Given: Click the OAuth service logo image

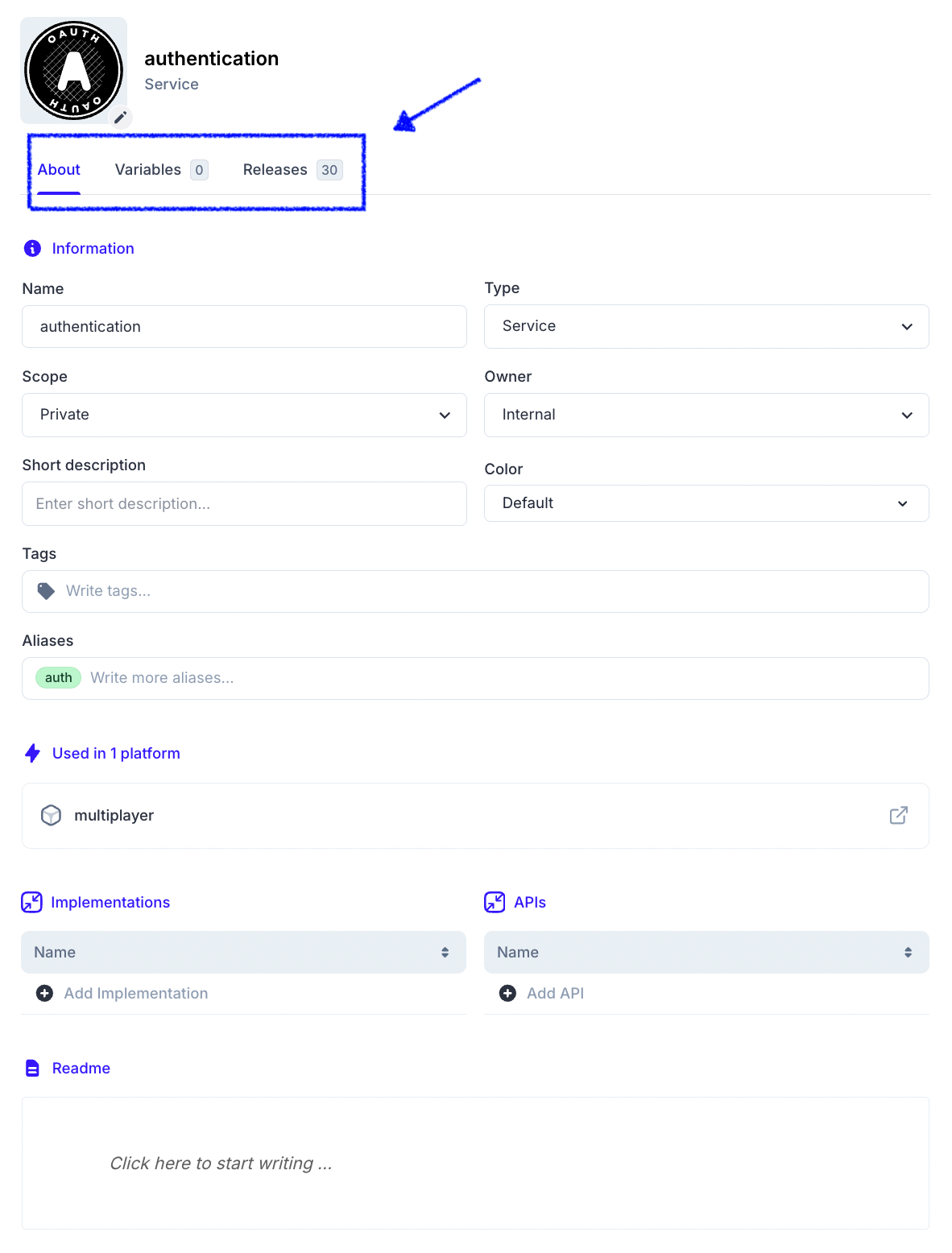Looking at the screenshot, I should pos(73,71).
